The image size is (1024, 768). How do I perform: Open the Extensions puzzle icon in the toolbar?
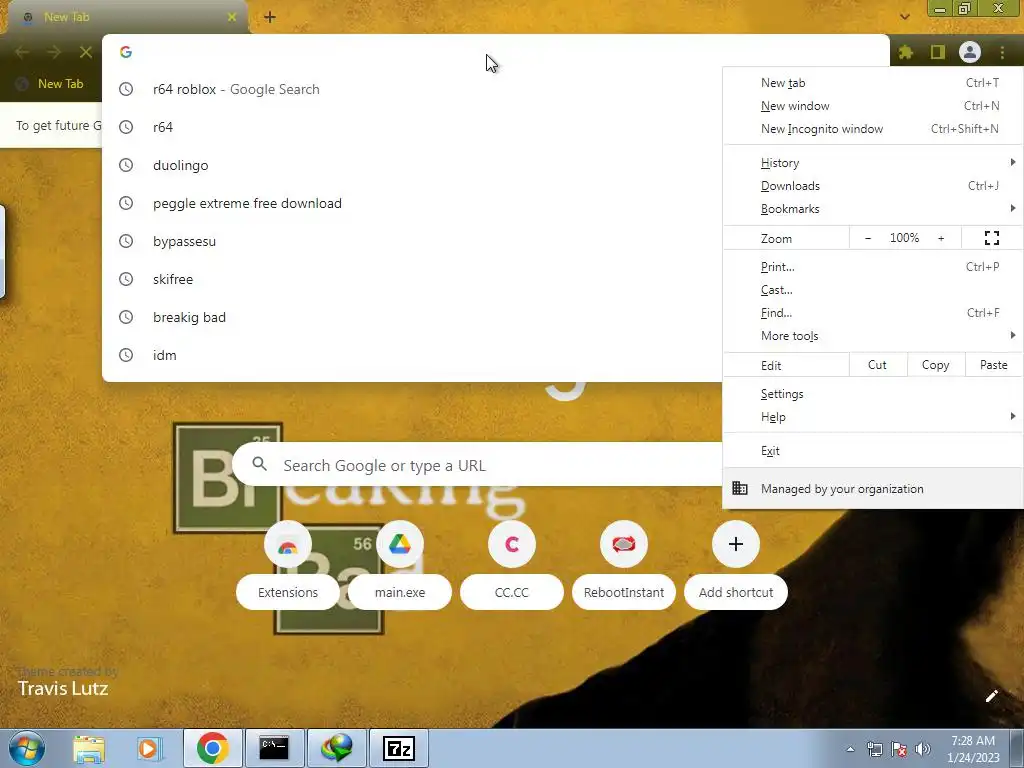tap(905, 52)
